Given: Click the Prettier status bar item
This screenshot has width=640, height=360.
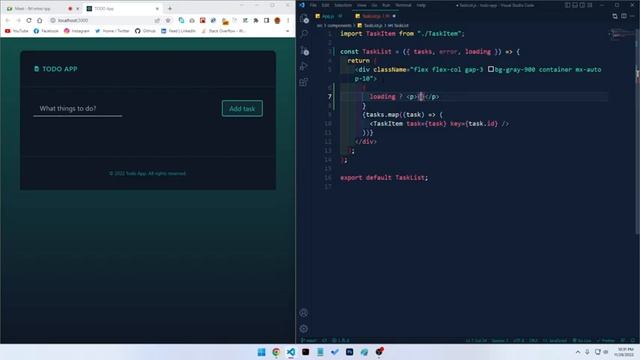Looking at the screenshot, I should (606, 340).
